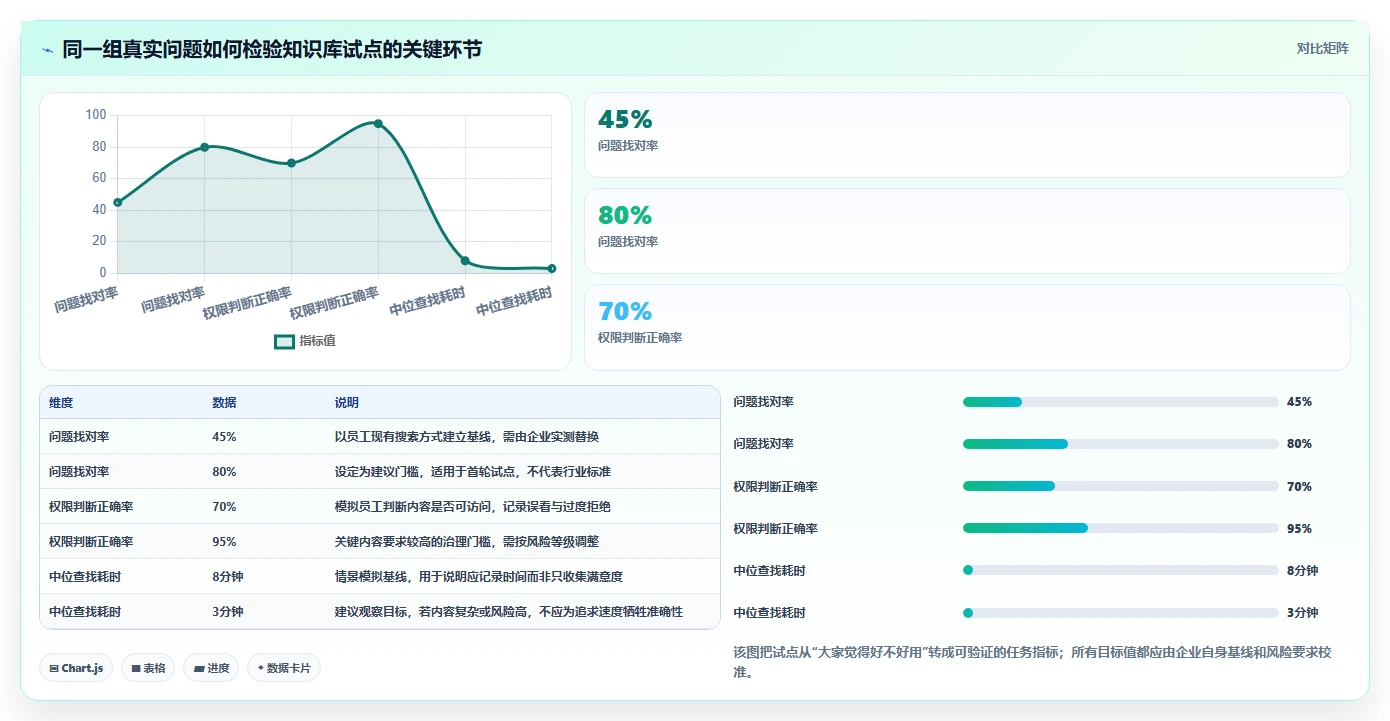
Task: Click the last chart point at value 3
Action: 552,268
